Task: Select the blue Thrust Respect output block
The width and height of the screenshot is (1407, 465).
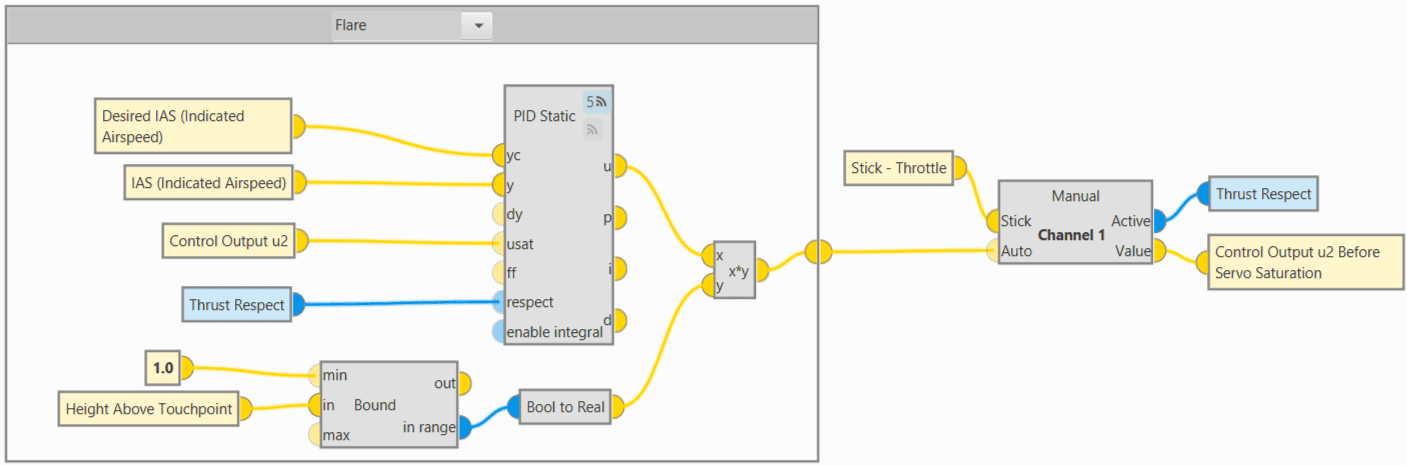Action: (x=1262, y=194)
